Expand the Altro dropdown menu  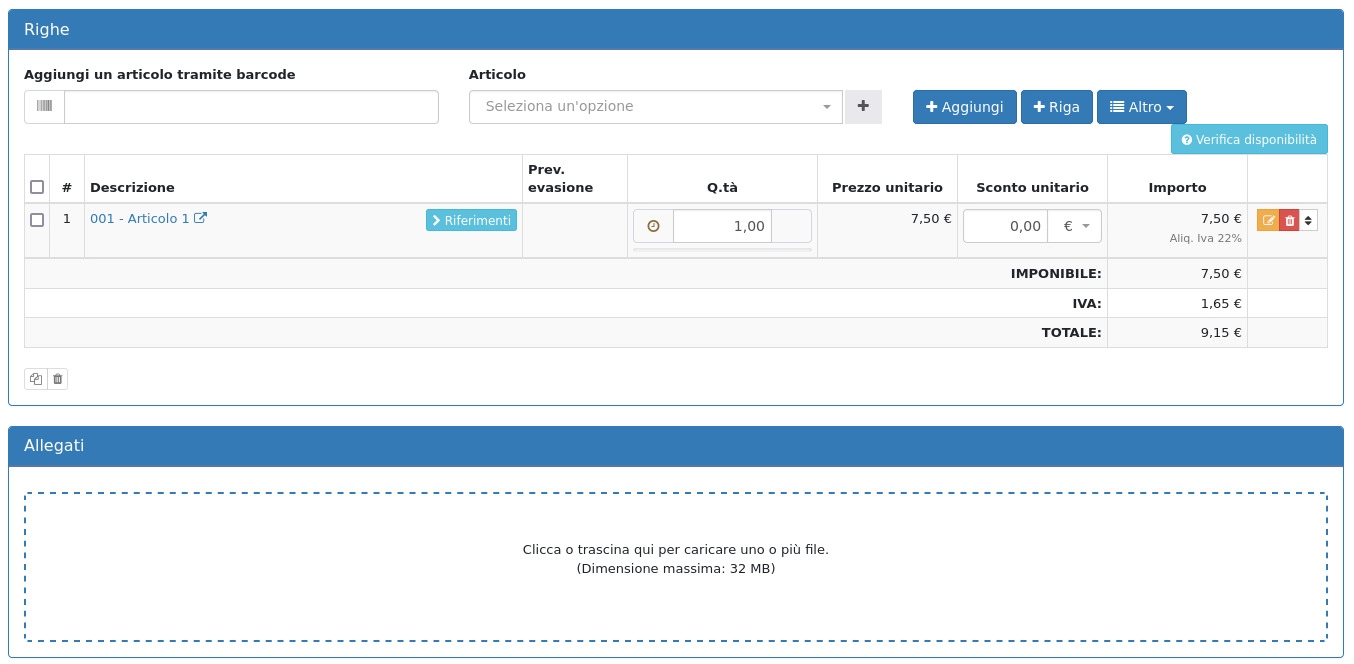(1141, 107)
